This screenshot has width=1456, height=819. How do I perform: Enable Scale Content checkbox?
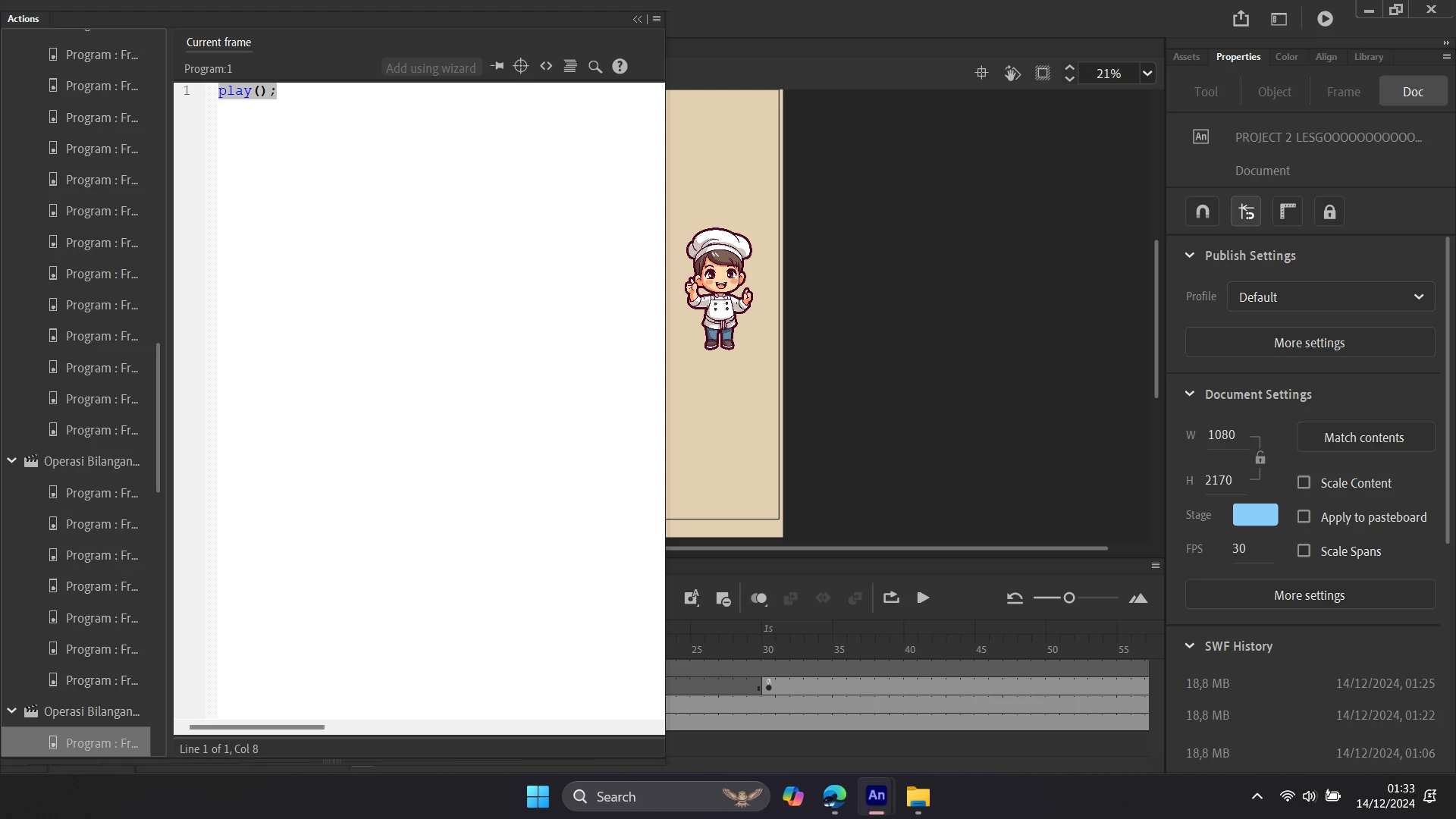(1304, 483)
